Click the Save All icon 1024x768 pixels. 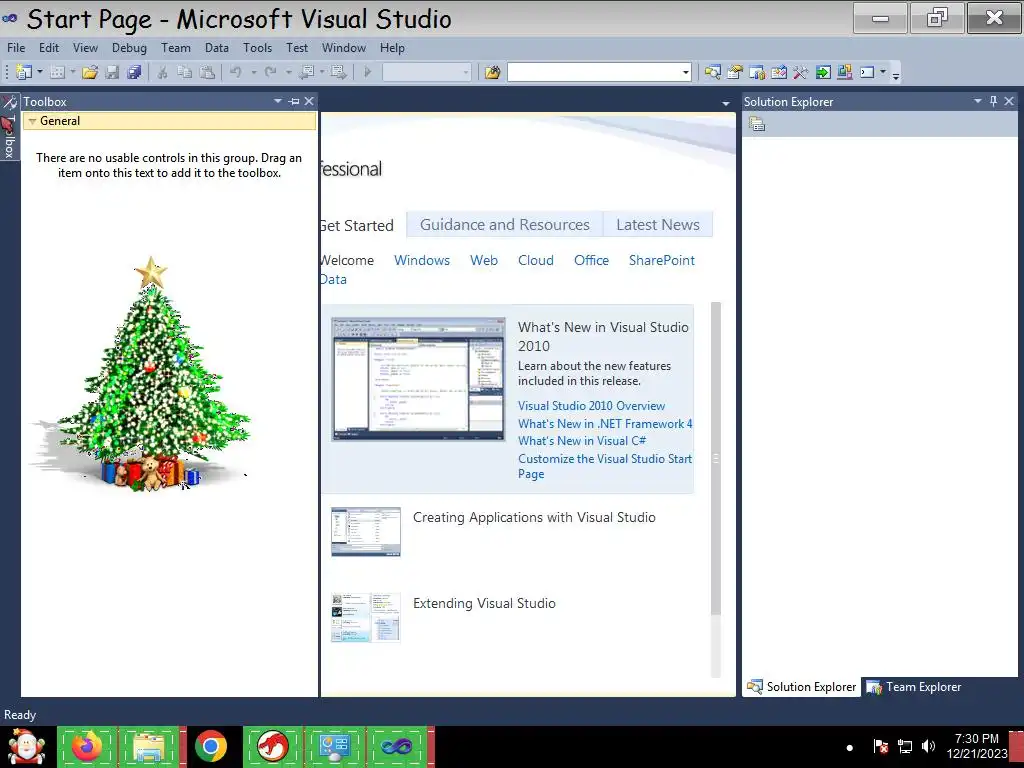[135, 72]
